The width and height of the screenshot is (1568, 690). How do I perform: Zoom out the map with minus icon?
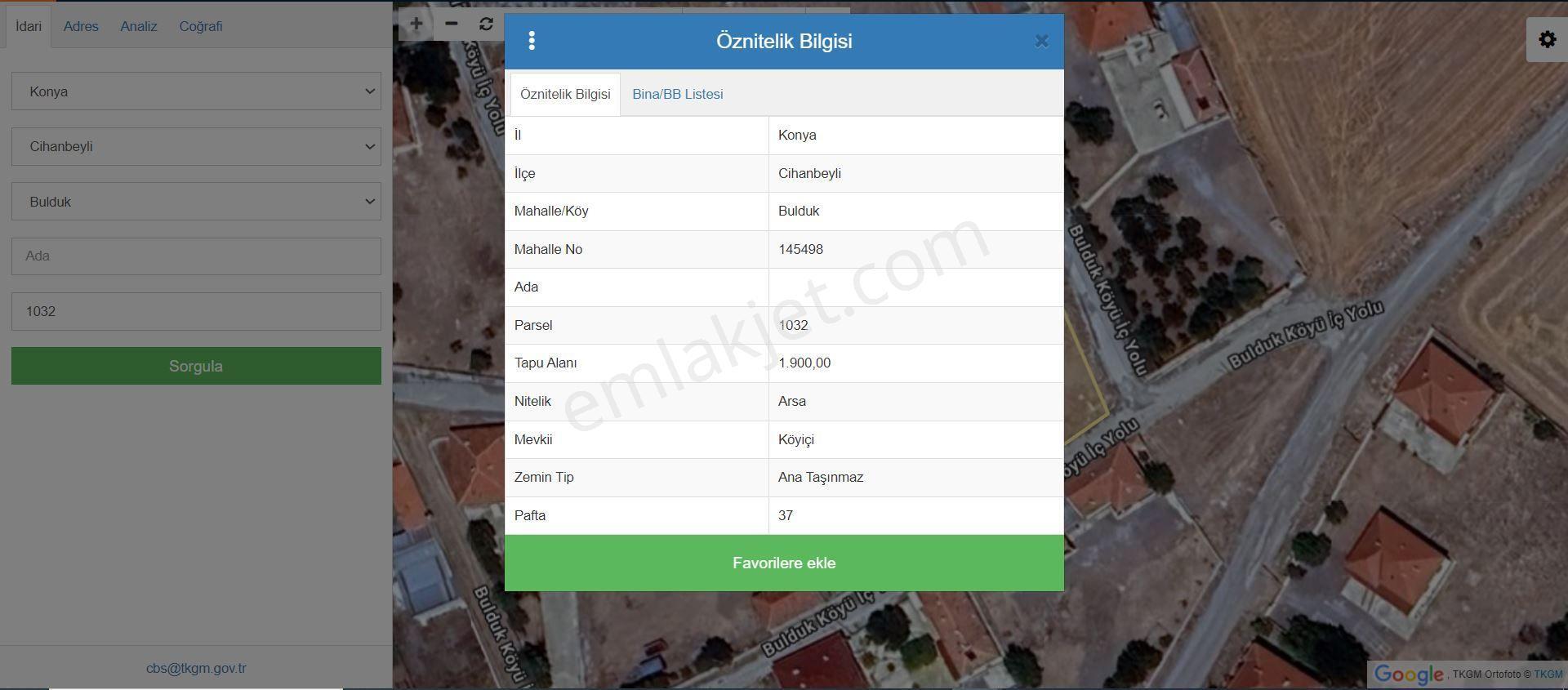click(451, 24)
